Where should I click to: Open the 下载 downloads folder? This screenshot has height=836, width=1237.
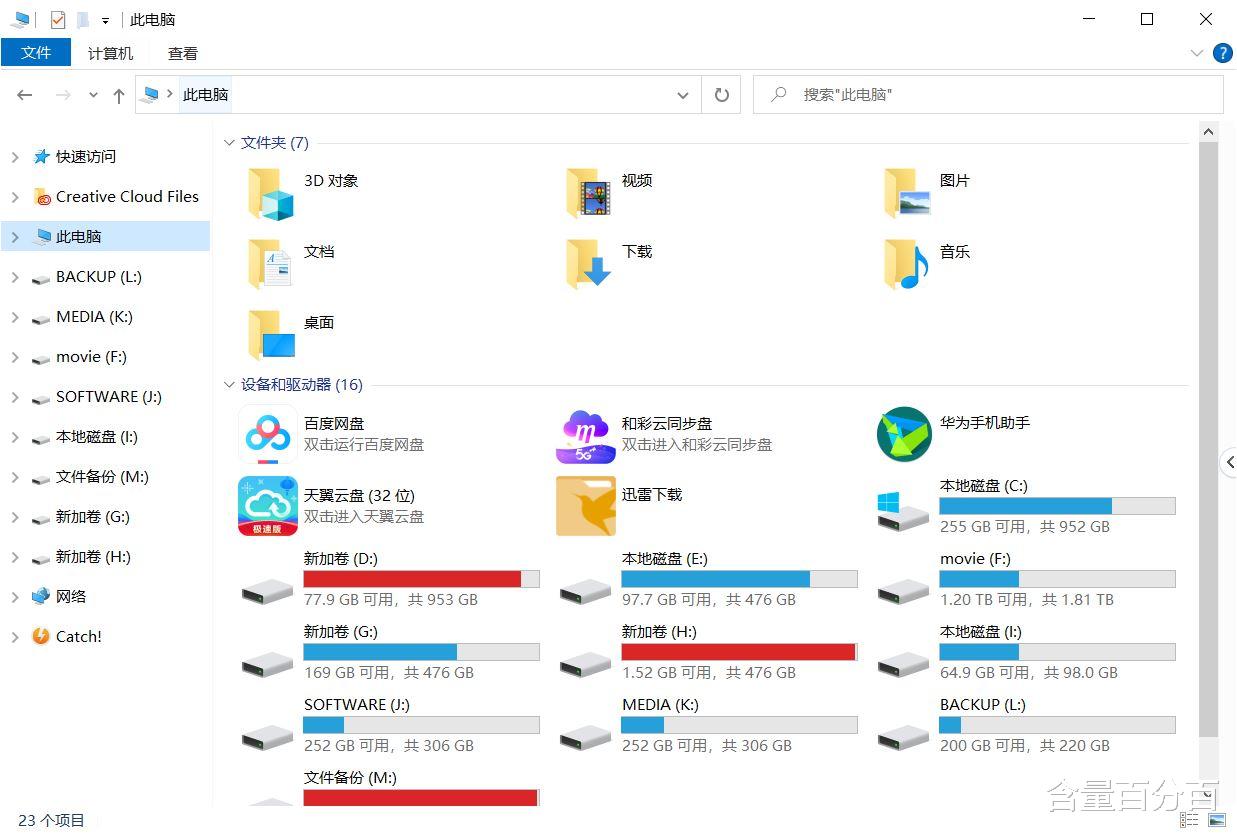636,252
